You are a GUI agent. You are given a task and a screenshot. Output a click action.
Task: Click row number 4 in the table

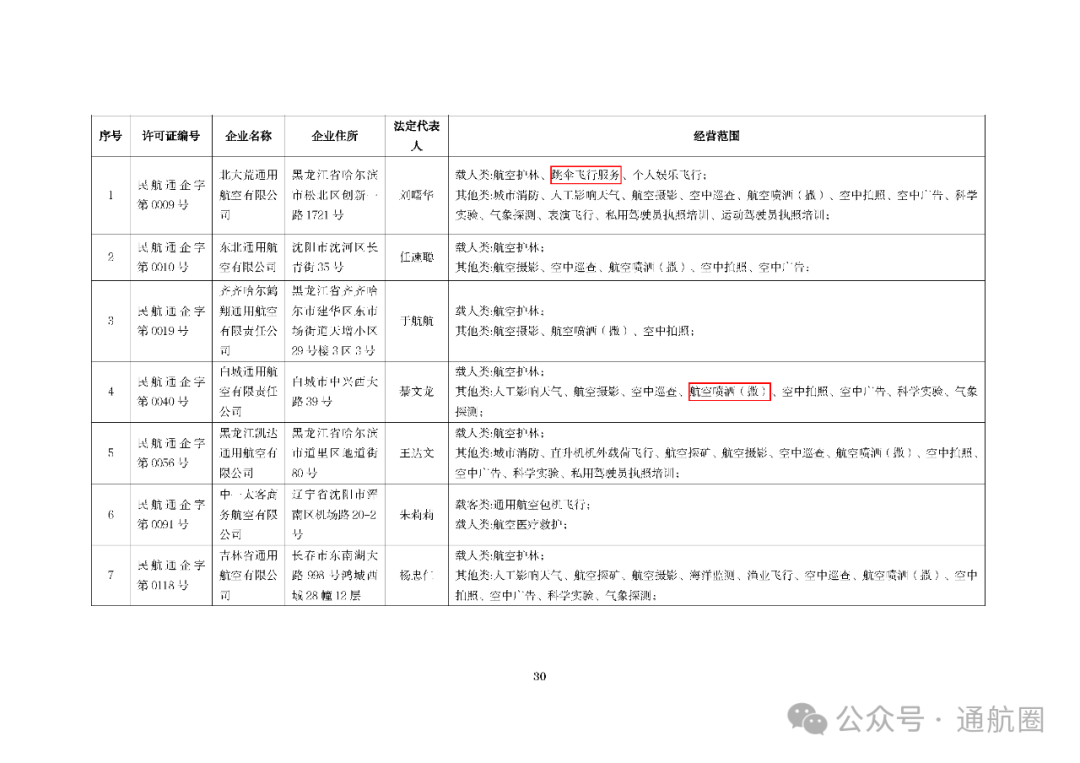pos(110,393)
